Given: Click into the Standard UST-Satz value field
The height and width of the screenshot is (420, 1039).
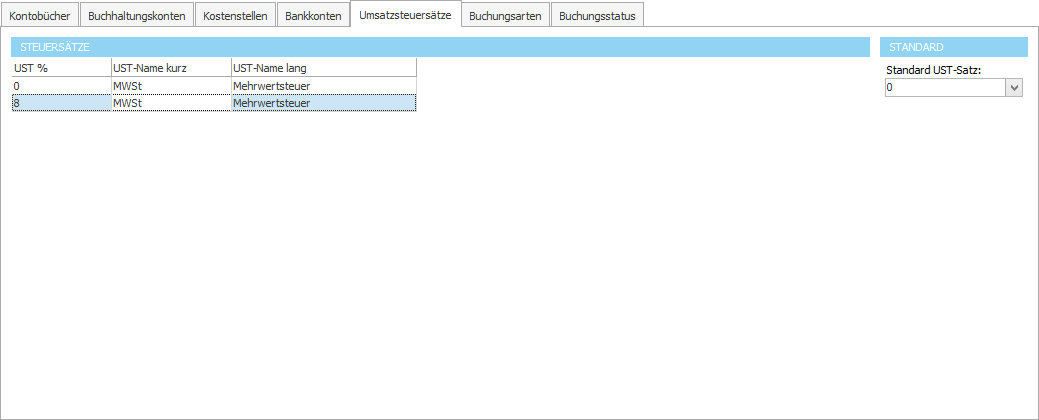Looking at the screenshot, I should 944,88.
